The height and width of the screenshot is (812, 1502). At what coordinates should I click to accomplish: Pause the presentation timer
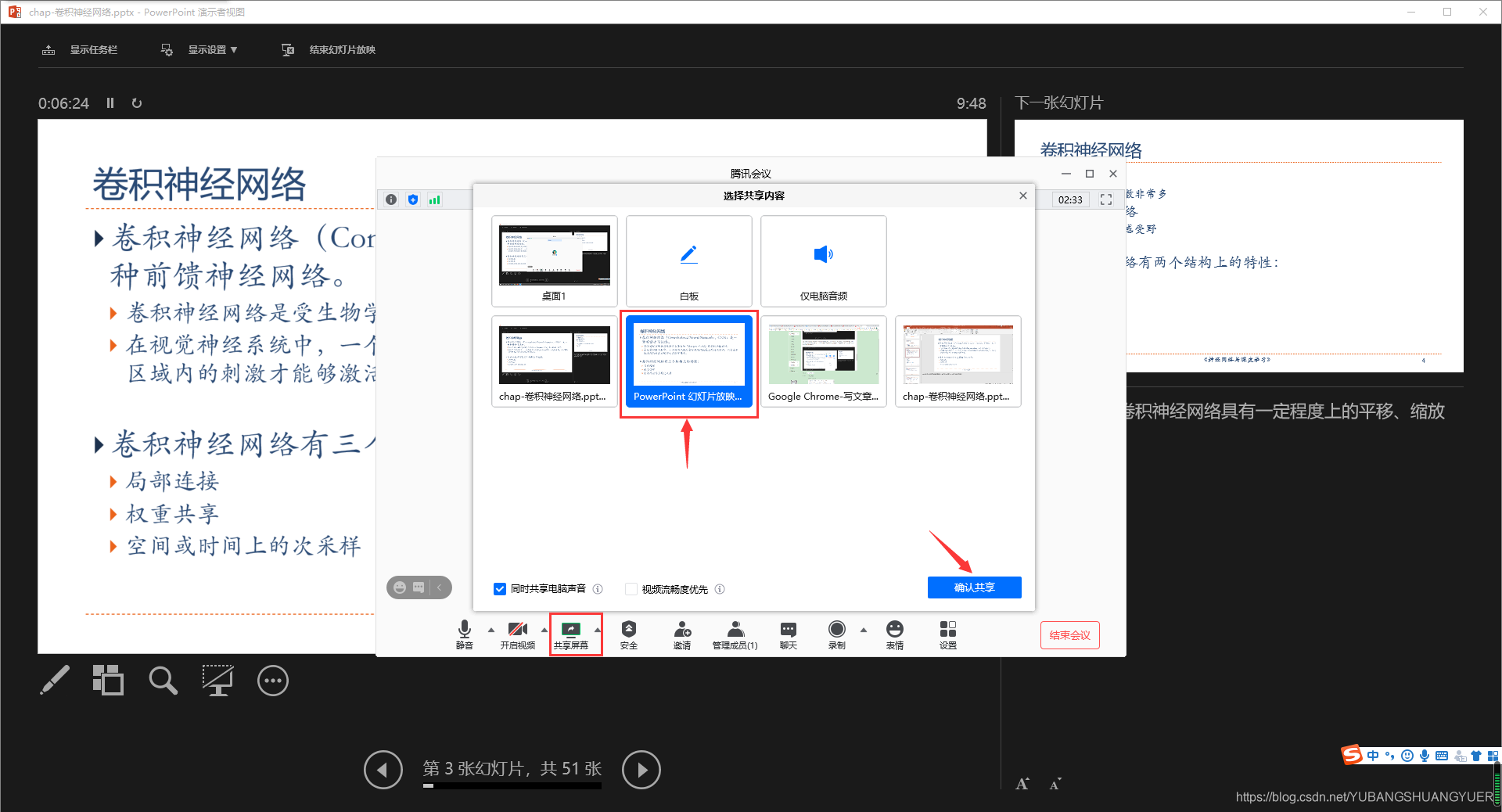click(x=110, y=103)
